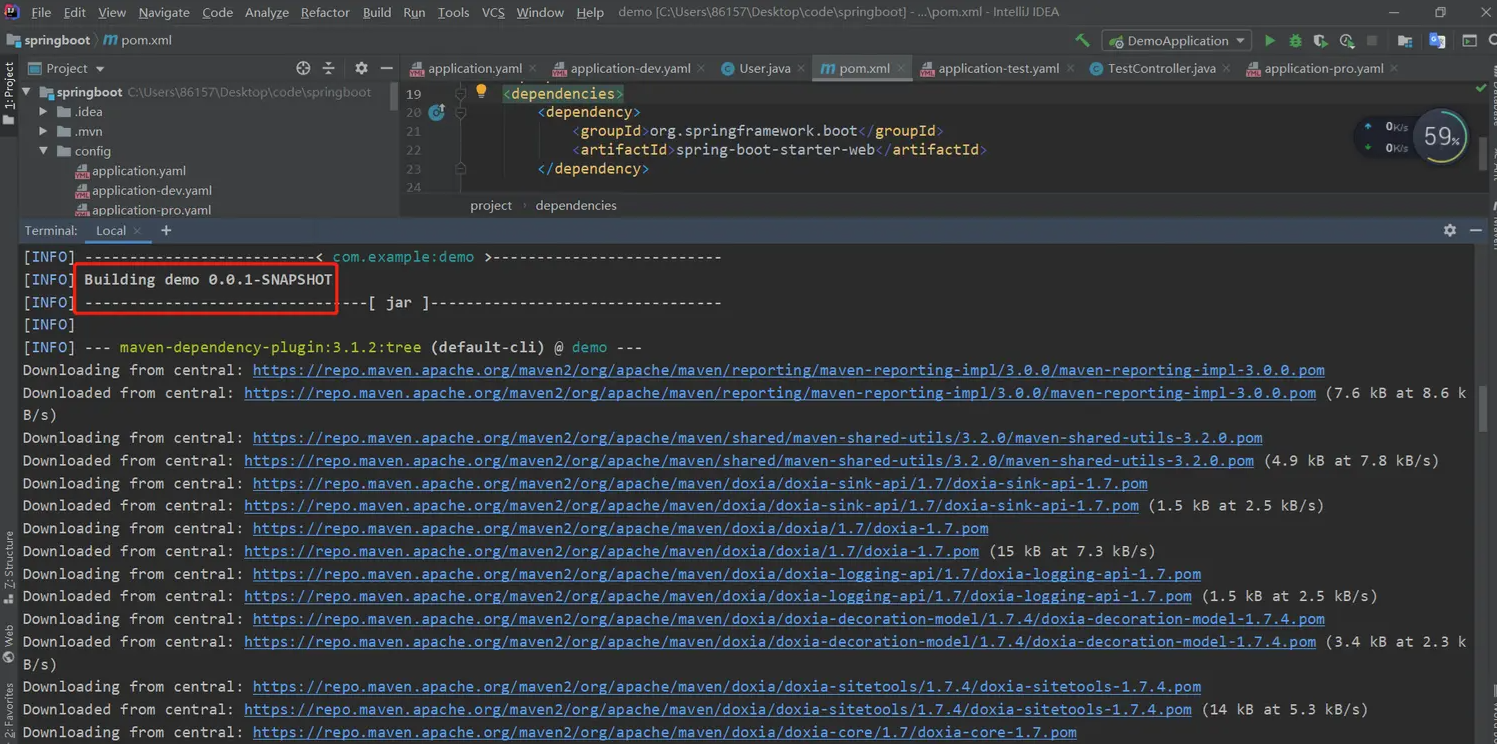Screen dimensions: 1497x744
Task: Close the User.java editor tab
Action: tap(801, 68)
